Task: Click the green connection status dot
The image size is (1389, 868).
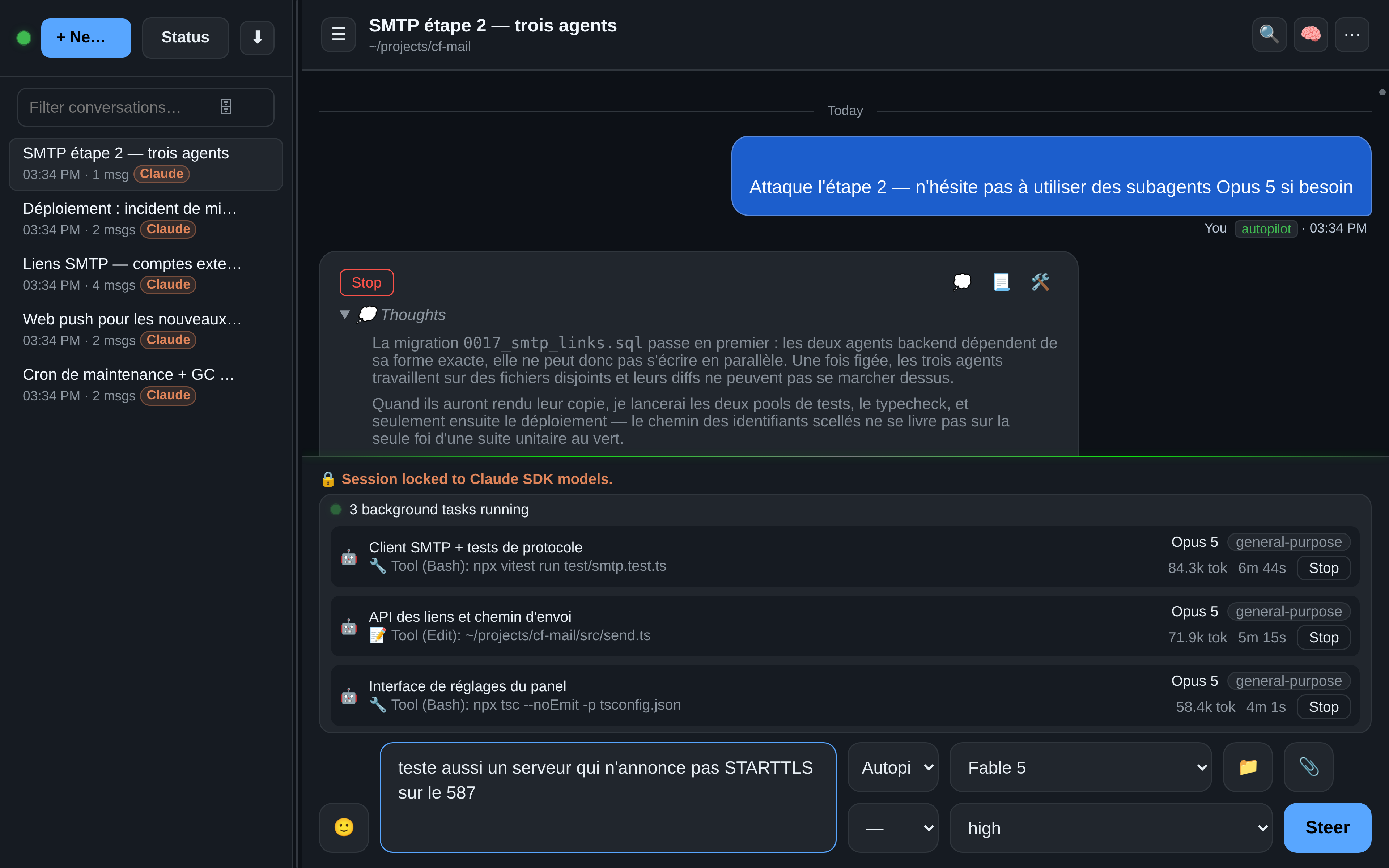Action: click(x=24, y=38)
